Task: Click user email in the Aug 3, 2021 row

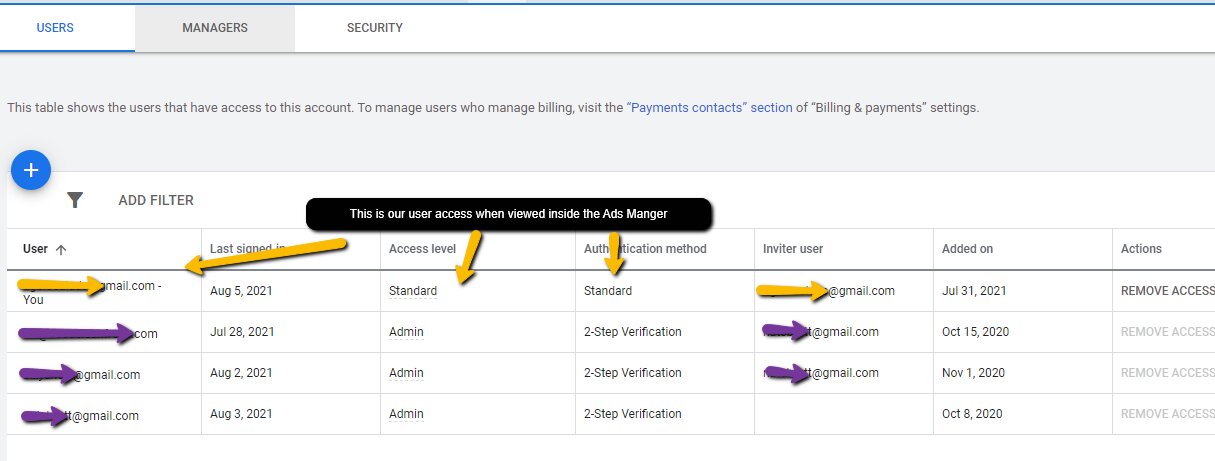Action: point(81,415)
